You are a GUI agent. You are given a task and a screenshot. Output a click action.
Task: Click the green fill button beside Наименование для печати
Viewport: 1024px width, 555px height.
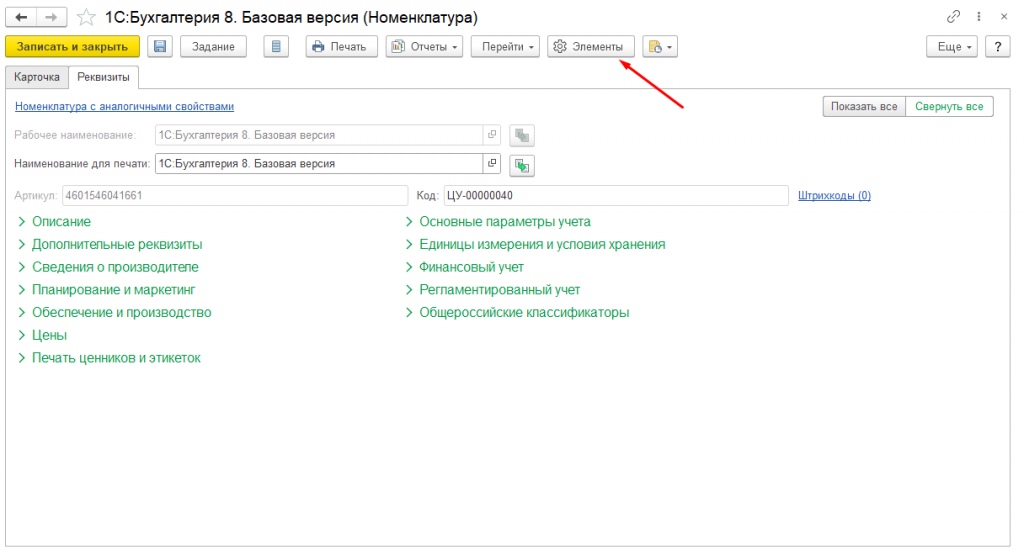(x=522, y=165)
